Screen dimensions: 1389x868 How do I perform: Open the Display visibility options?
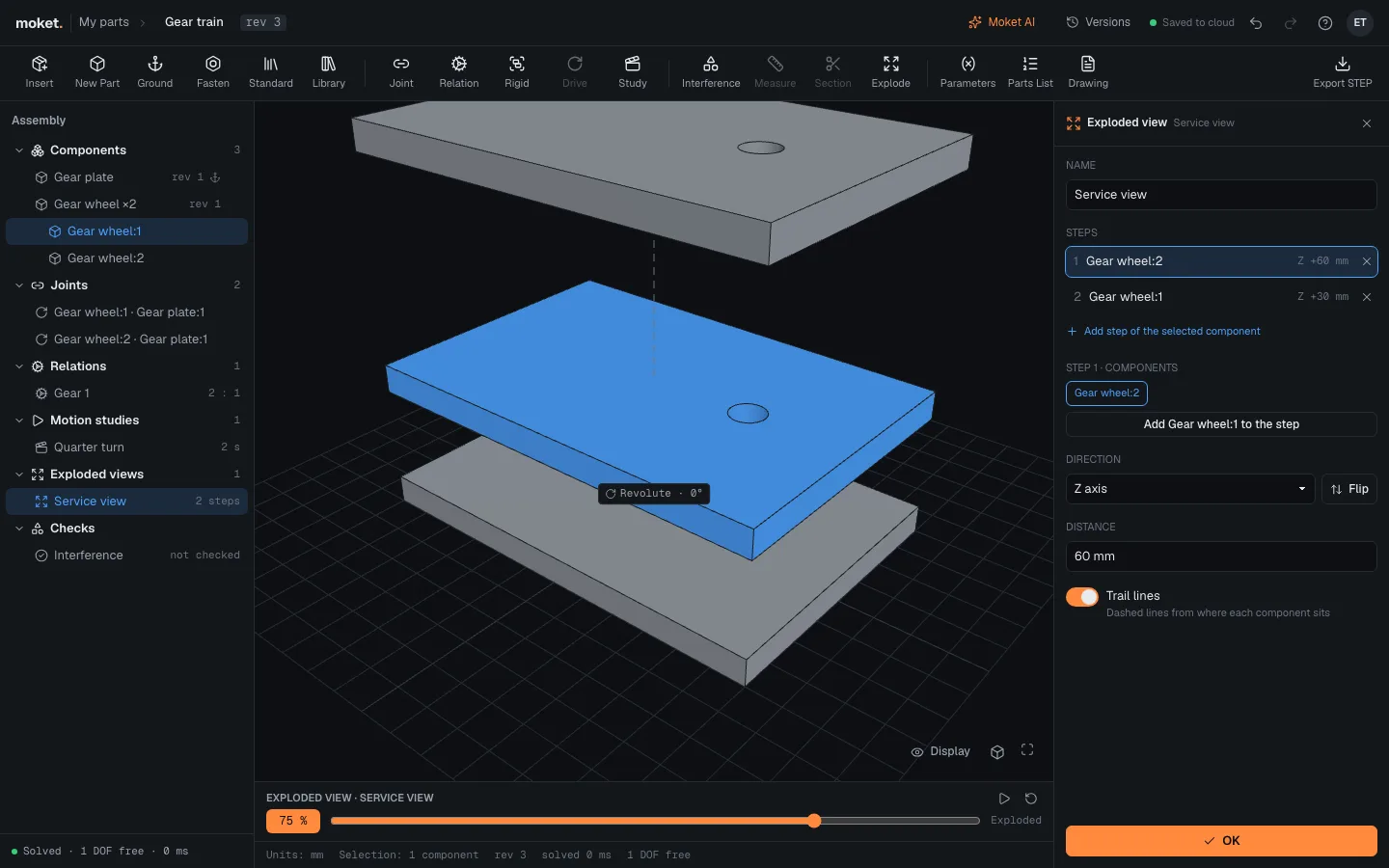coord(940,751)
